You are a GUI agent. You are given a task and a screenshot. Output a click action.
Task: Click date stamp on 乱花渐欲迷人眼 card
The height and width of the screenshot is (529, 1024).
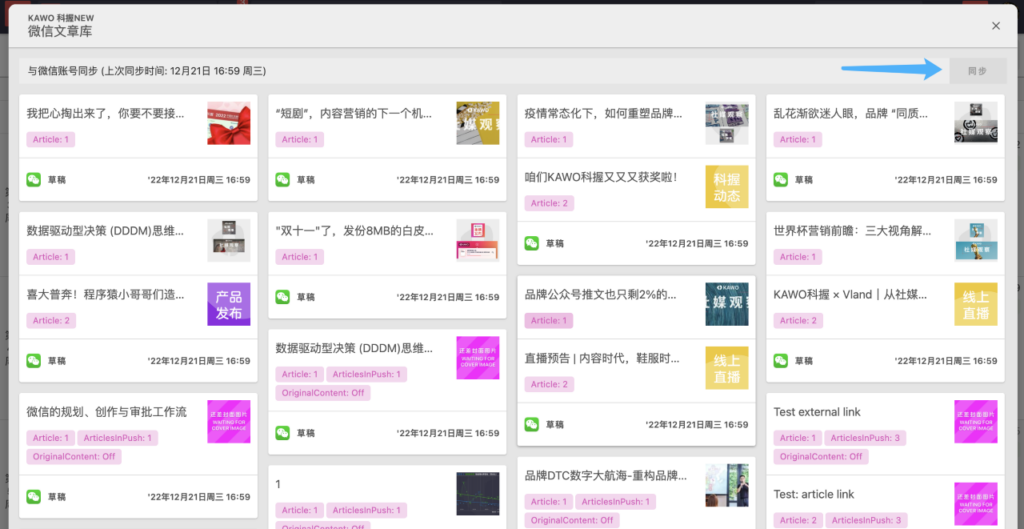tap(946, 180)
